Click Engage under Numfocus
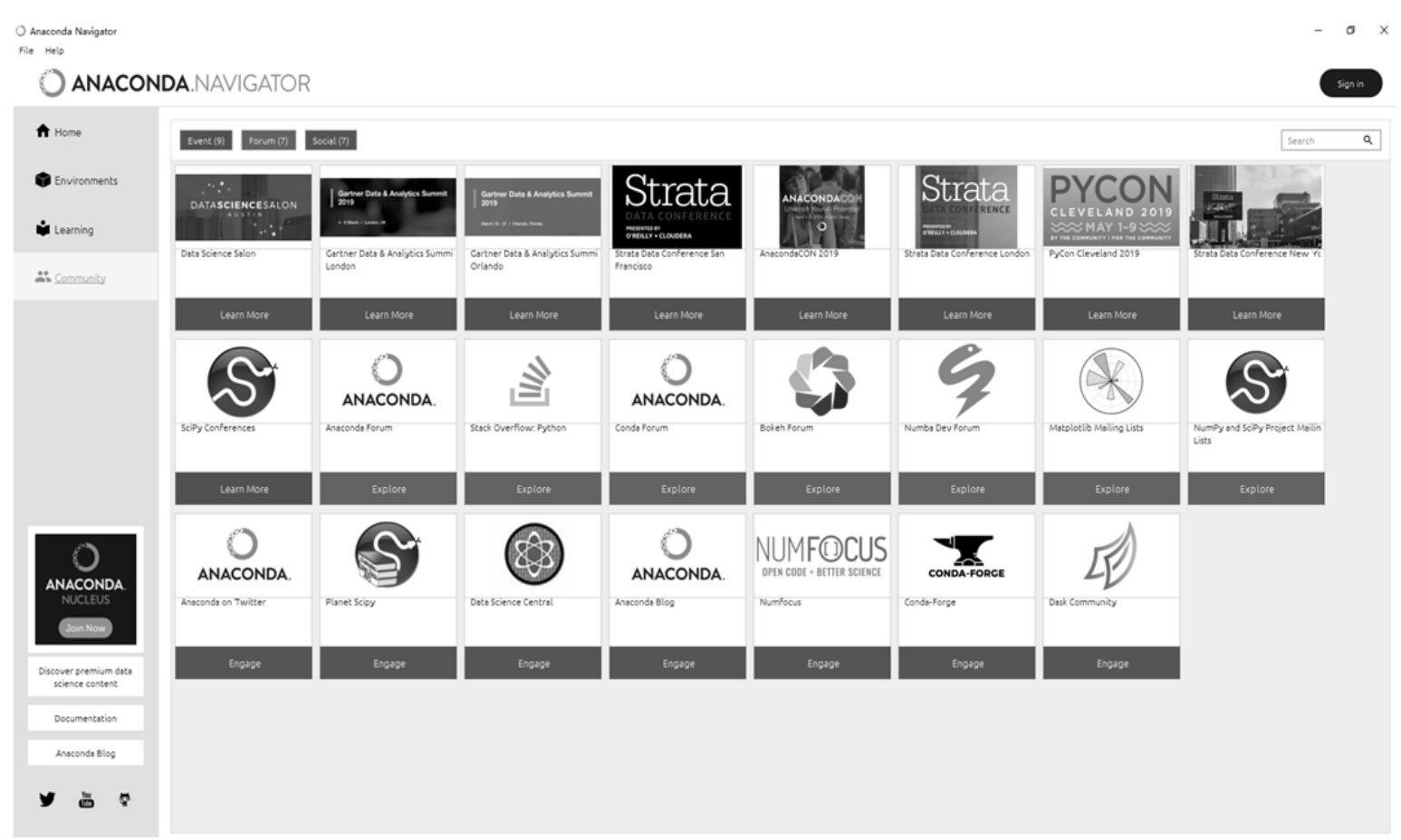1401x840 pixels. 822,663
